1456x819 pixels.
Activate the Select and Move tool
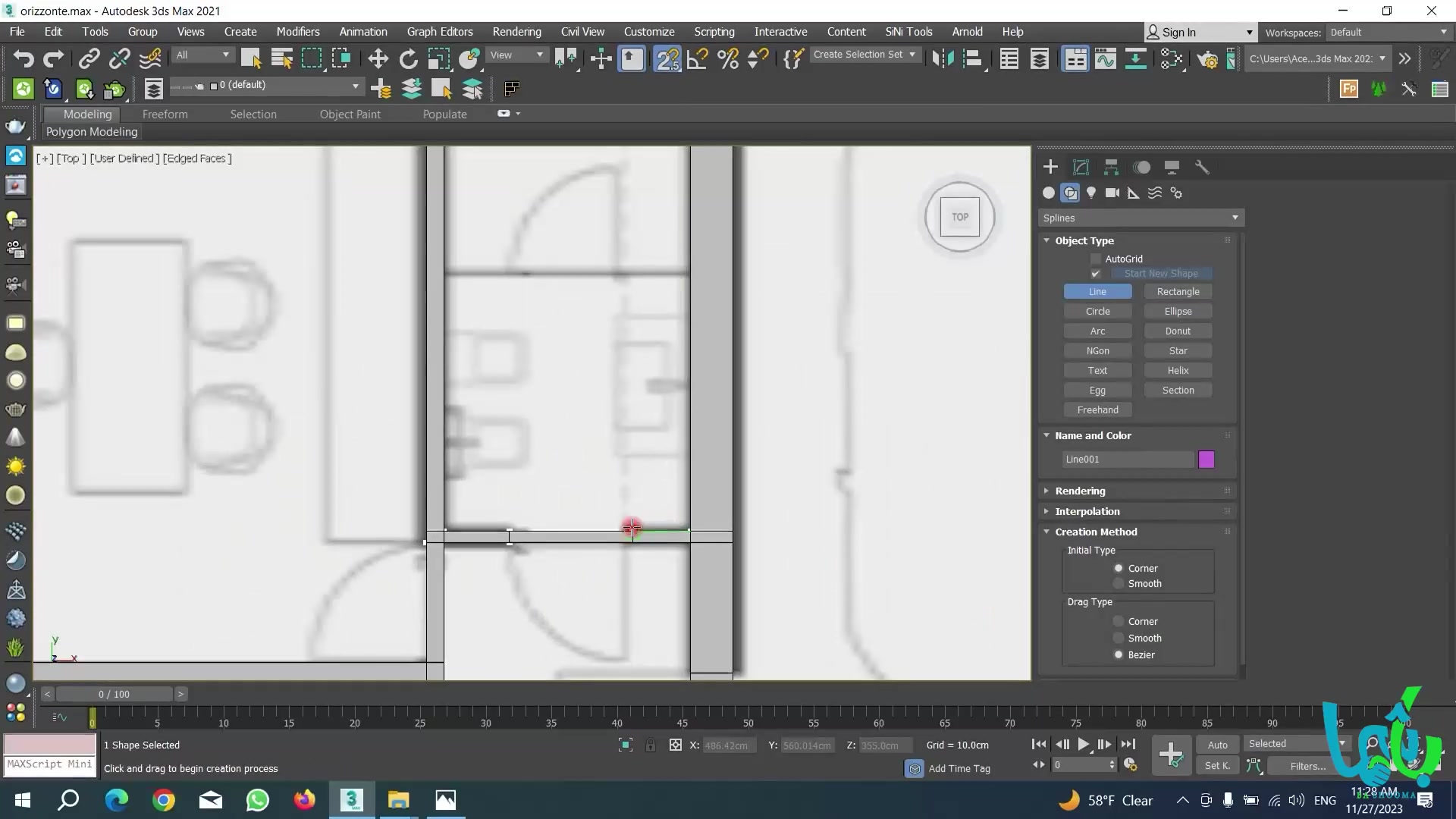(x=378, y=58)
